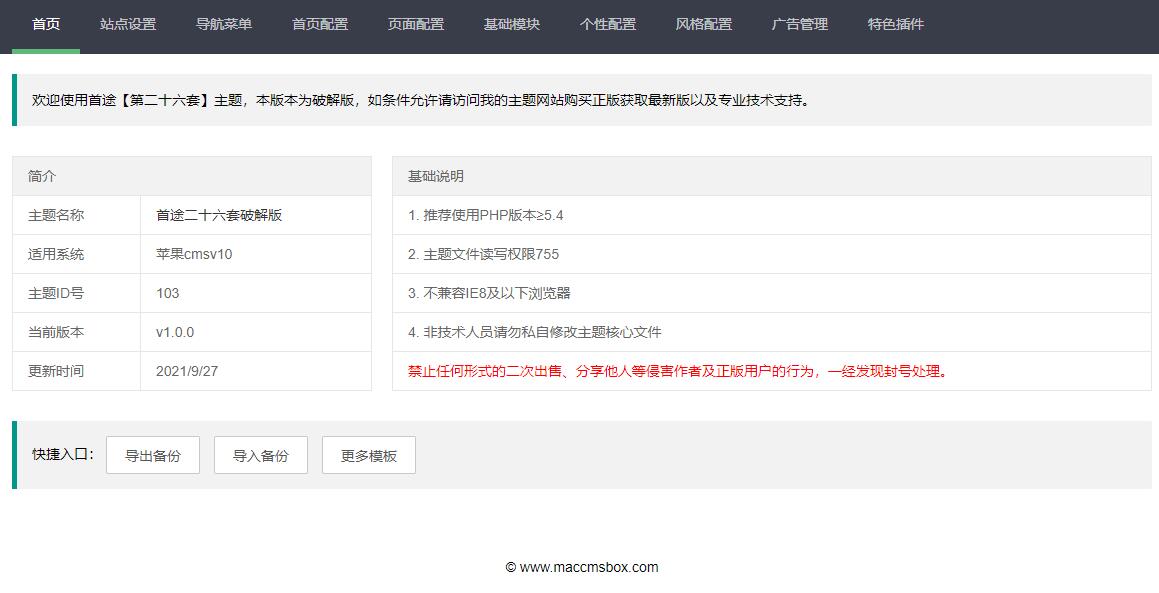Click the 导出备份 export backup button
The height and width of the screenshot is (593, 1159).
coord(152,454)
